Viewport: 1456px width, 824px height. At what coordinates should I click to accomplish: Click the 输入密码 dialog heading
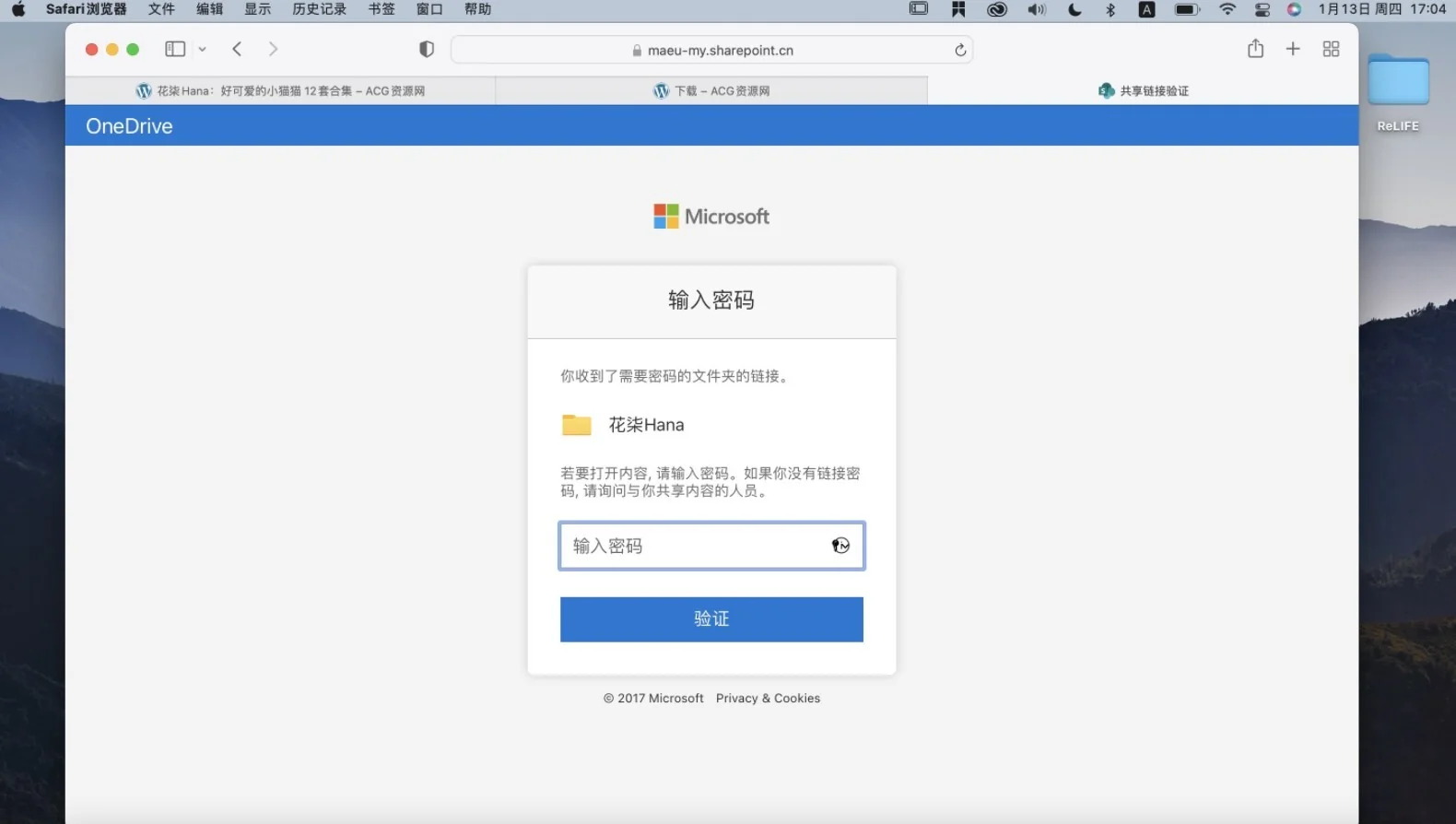711,300
